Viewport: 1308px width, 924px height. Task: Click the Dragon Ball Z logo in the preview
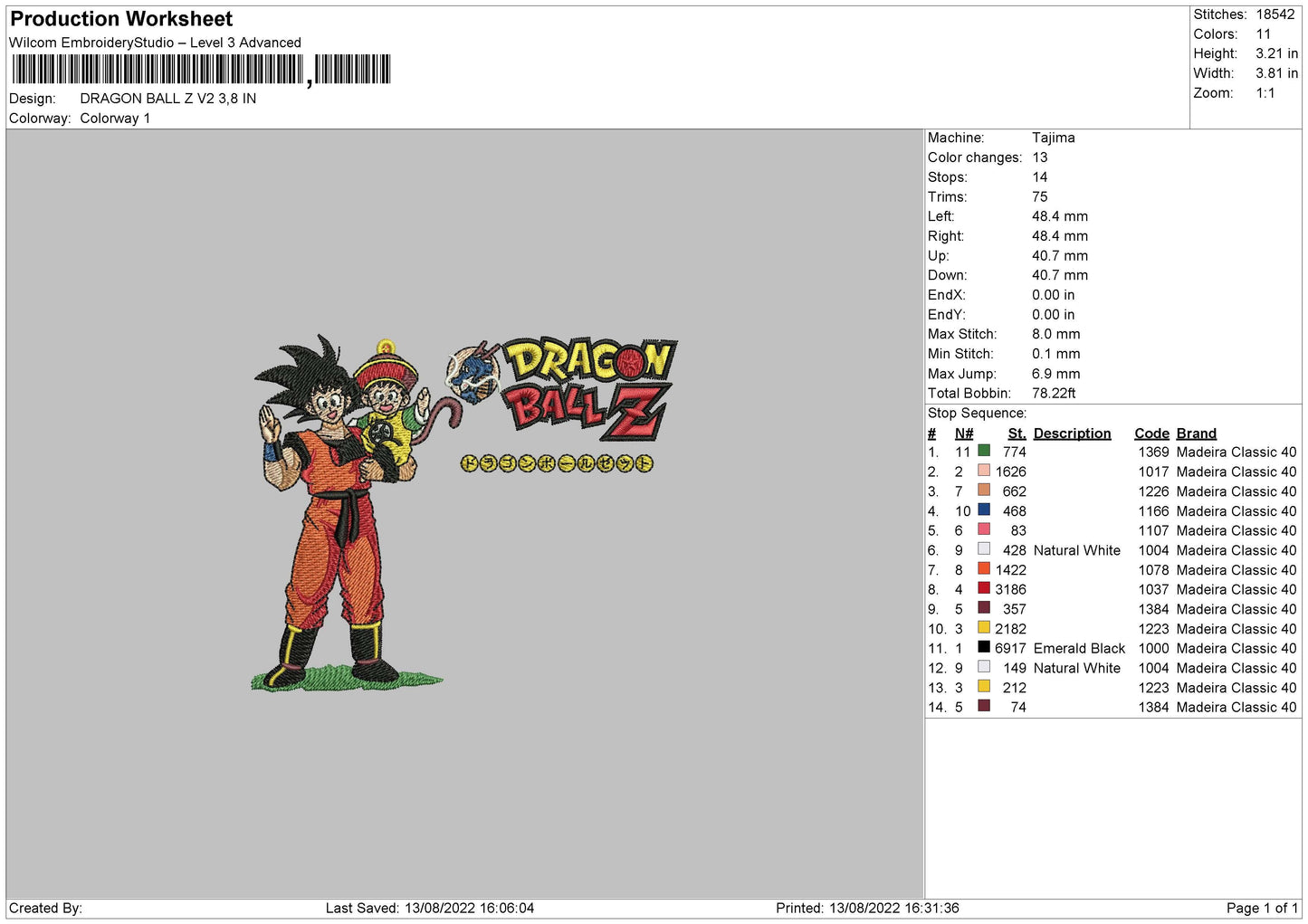click(590, 389)
